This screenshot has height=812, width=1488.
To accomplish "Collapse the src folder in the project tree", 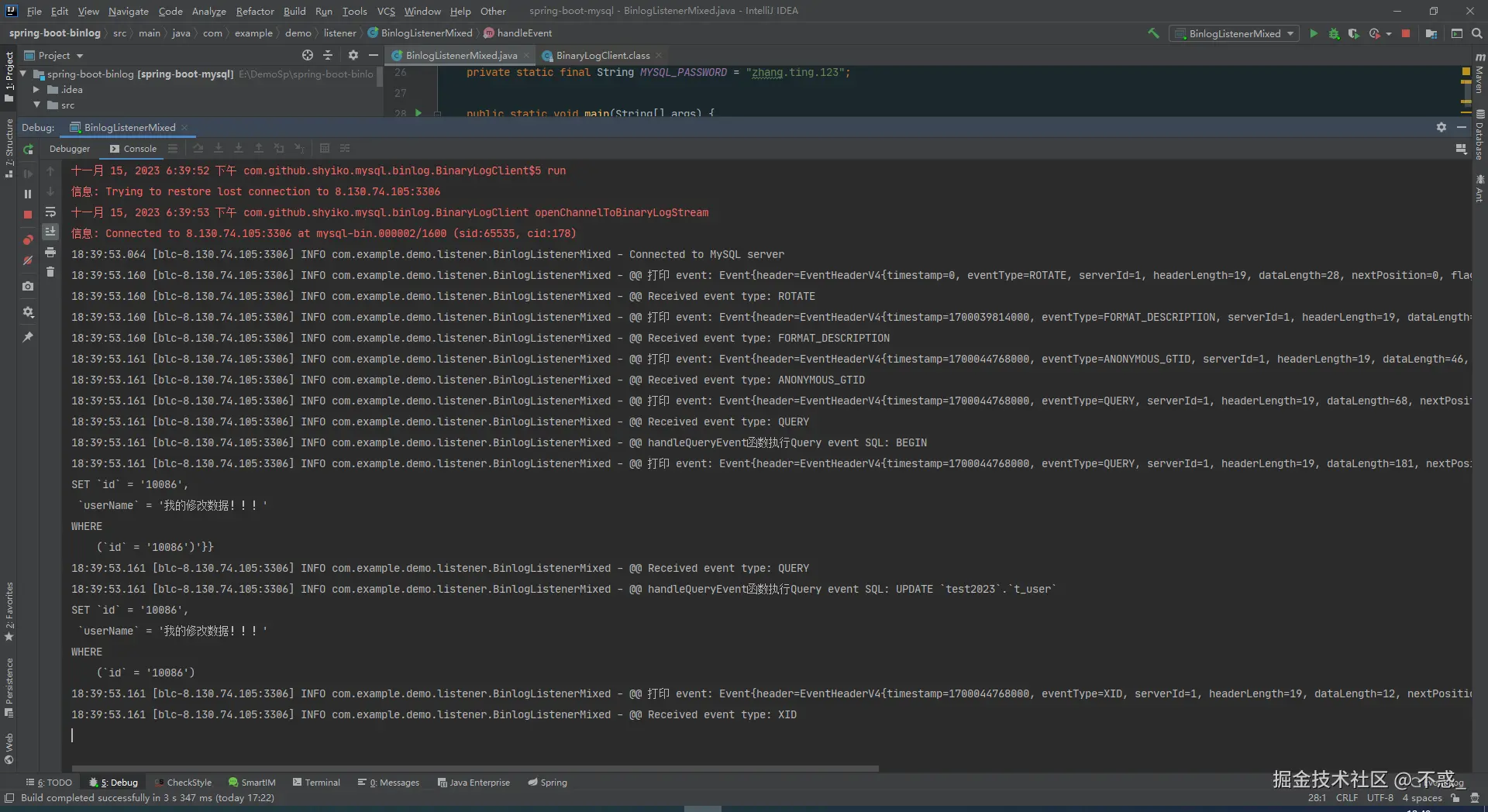I will 36,105.
